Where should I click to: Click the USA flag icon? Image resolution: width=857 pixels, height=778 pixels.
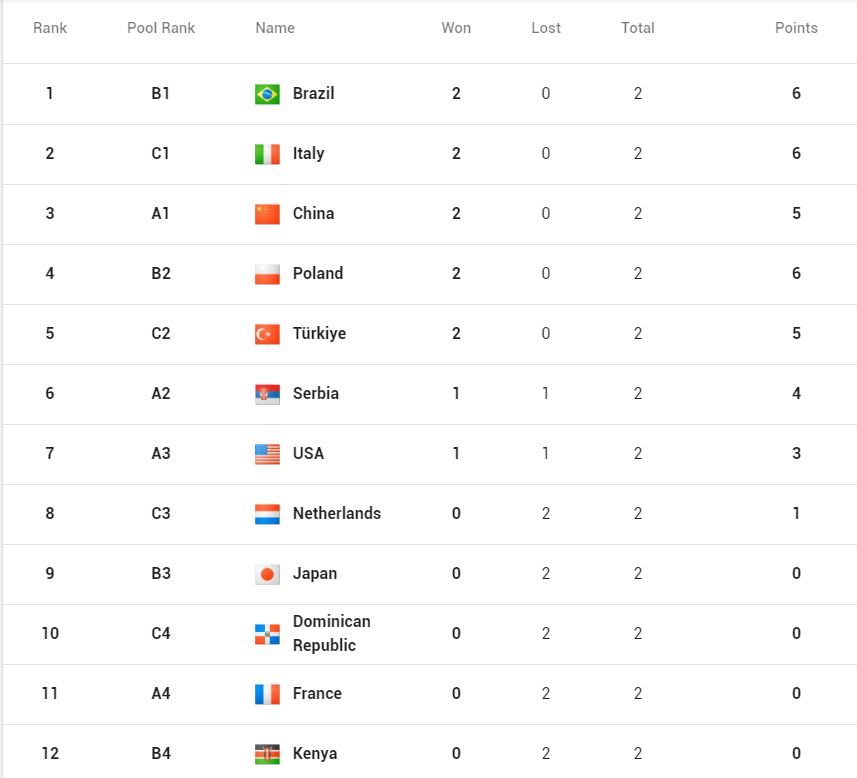click(267, 454)
